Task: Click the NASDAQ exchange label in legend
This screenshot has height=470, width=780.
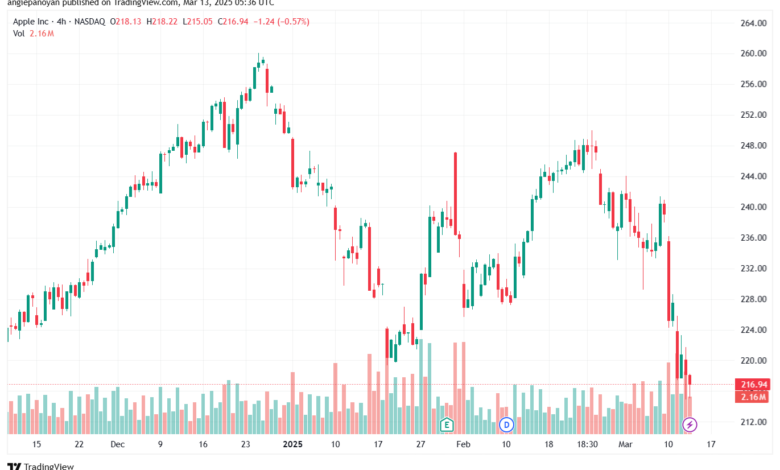Action: (90, 22)
